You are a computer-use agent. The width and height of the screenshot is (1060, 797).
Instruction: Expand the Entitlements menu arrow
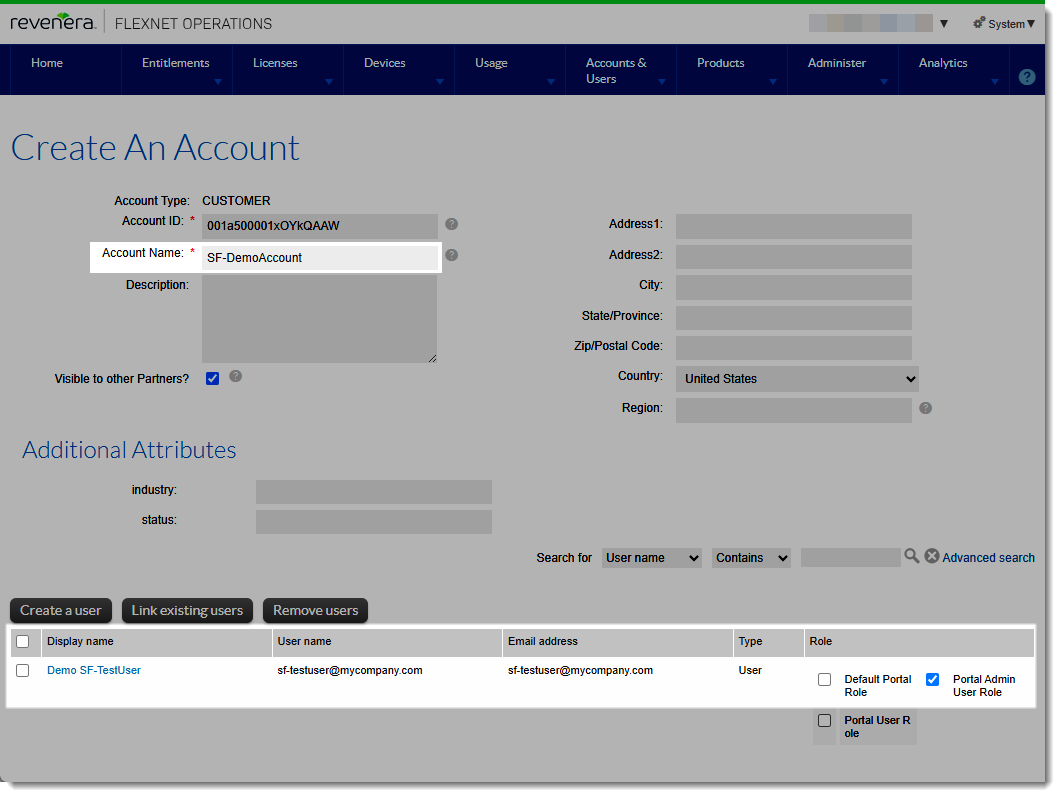pyautogui.click(x=218, y=82)
